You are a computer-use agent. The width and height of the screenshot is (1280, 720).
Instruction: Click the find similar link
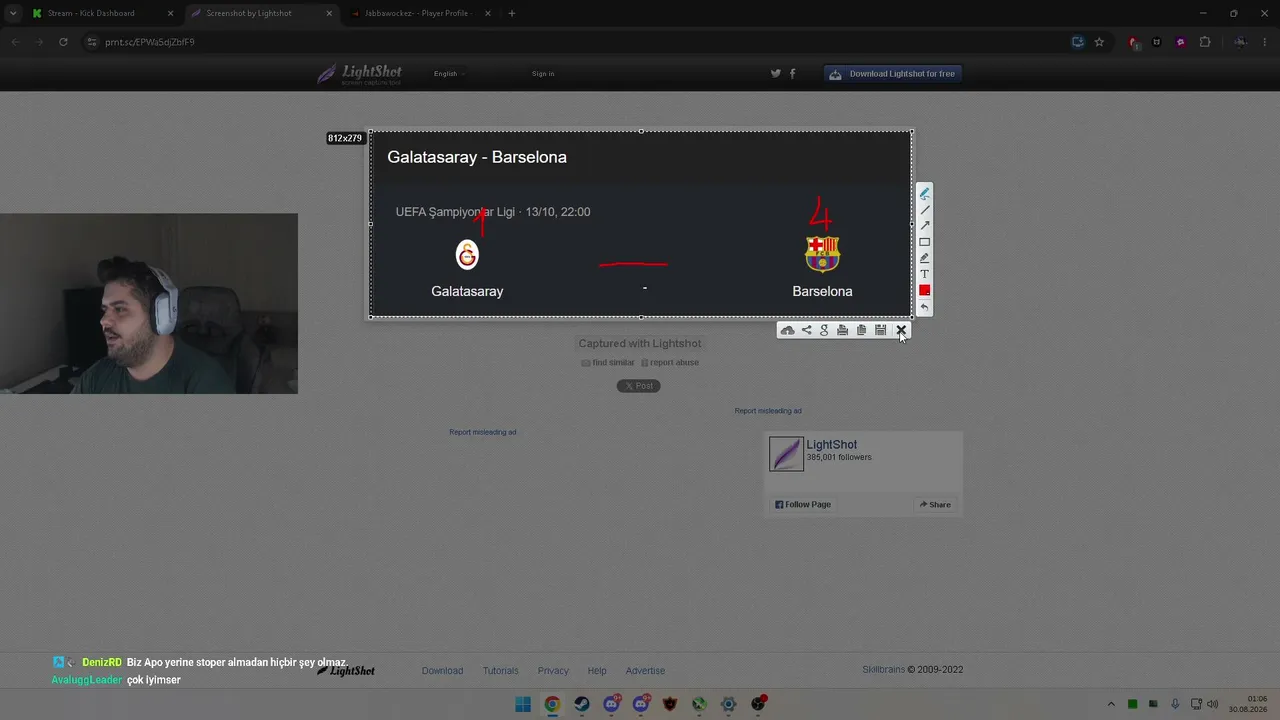click(608, 362)
